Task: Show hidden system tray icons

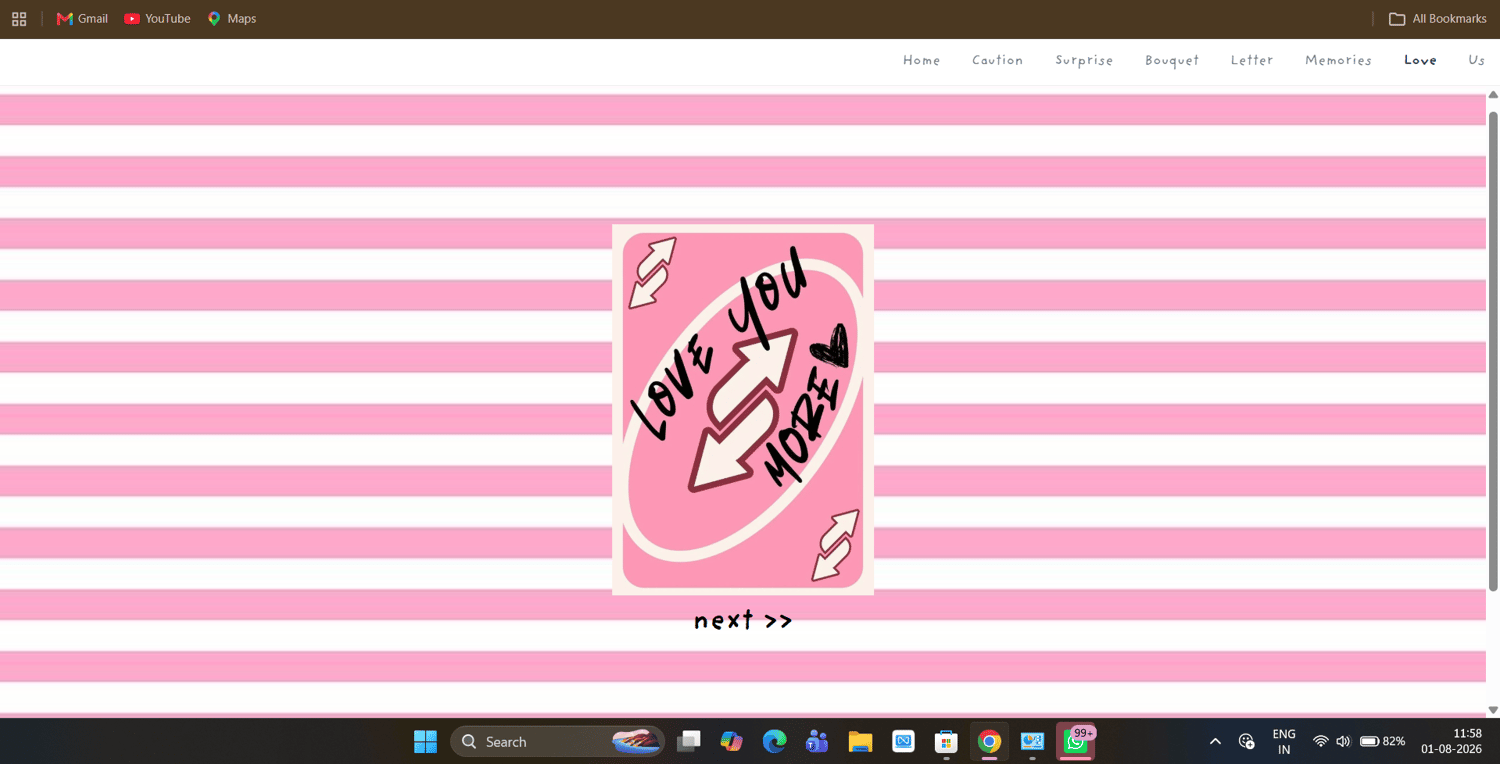Action: tap(1215, 742)
